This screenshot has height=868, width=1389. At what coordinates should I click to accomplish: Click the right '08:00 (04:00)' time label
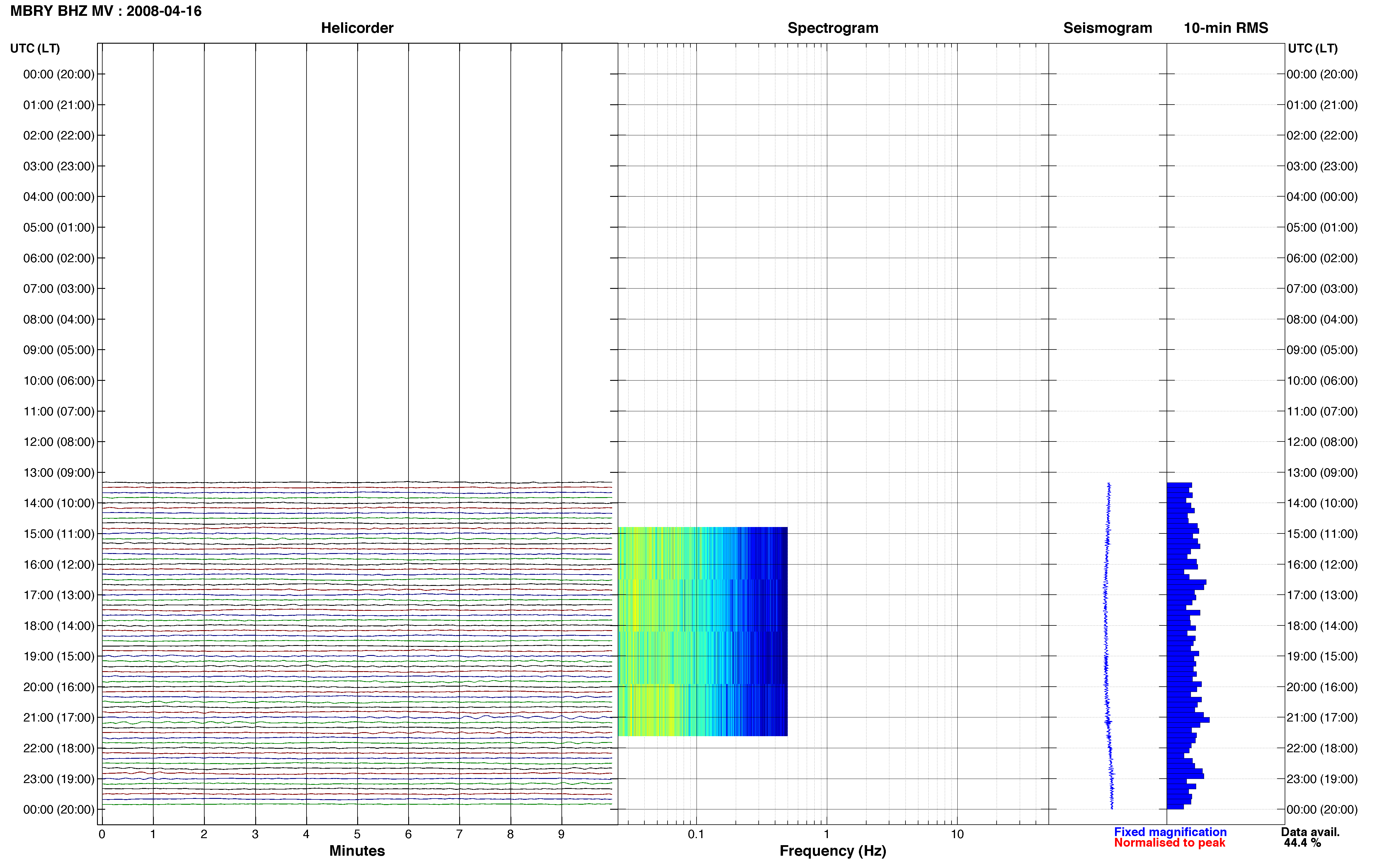click(1322, 319)
